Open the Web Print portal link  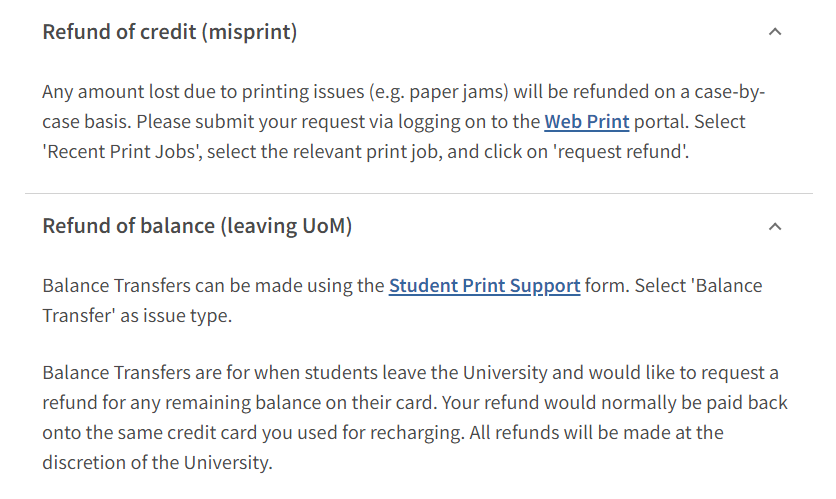(x=586, y=122)
